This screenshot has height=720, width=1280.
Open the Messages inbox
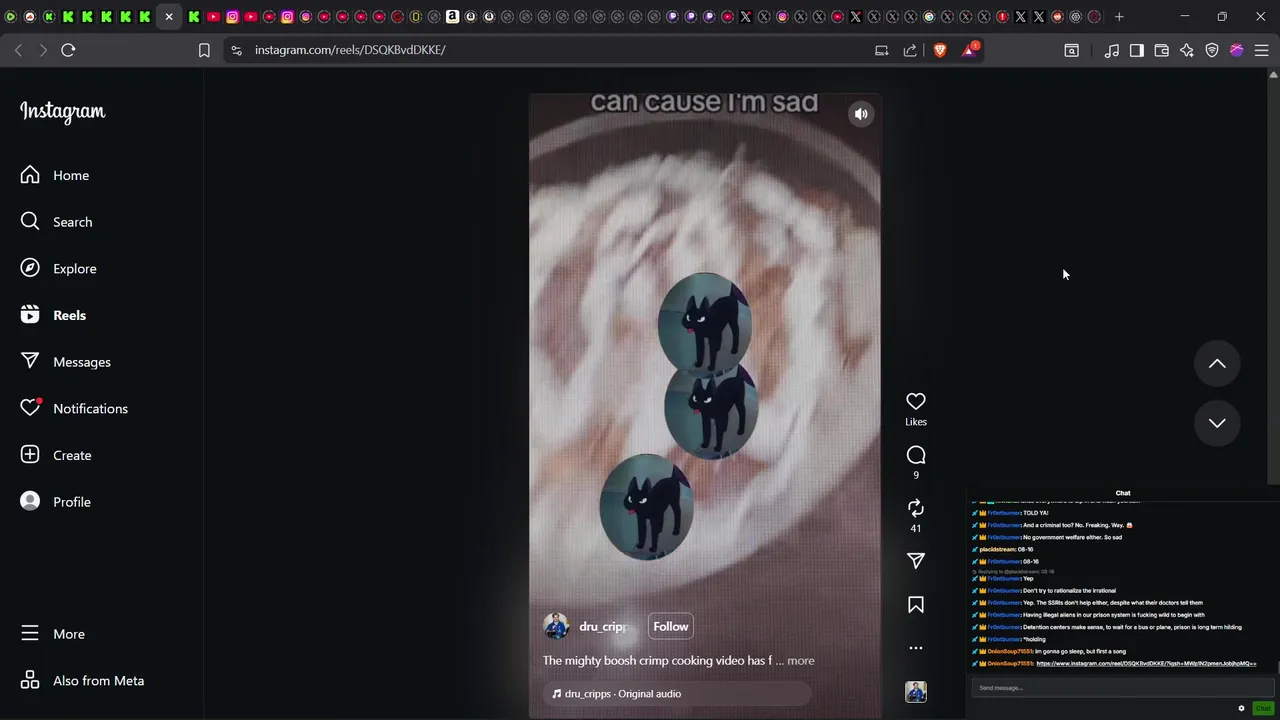[x=65, y=362]
